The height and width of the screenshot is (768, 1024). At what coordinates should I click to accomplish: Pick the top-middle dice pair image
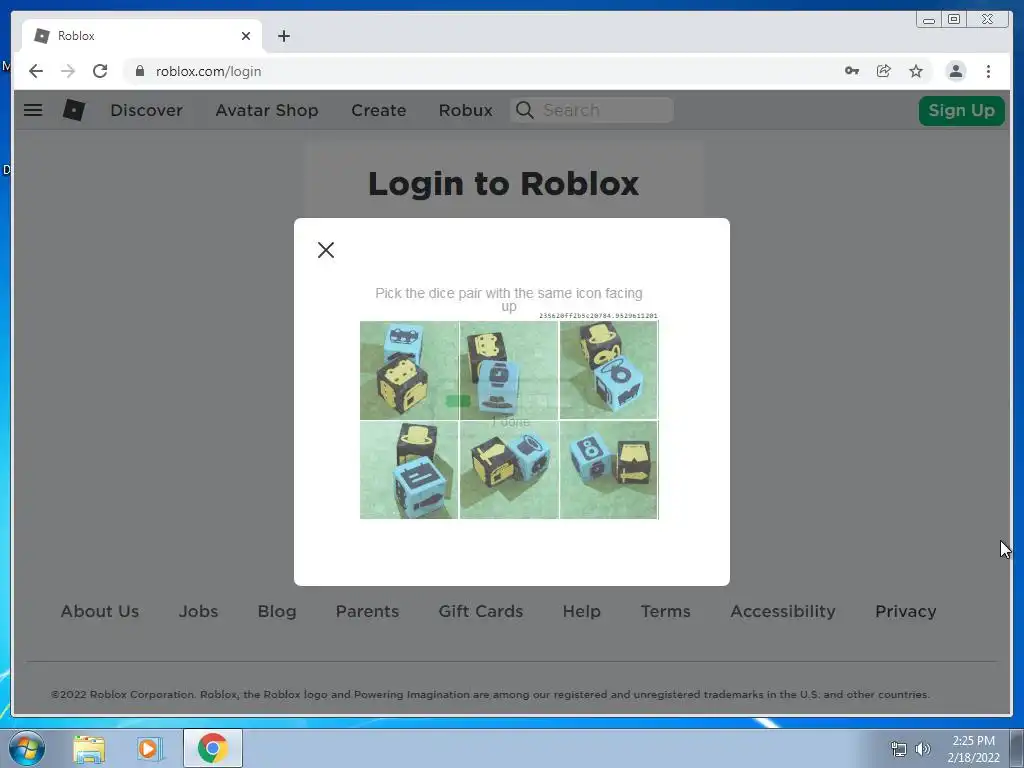509,370
